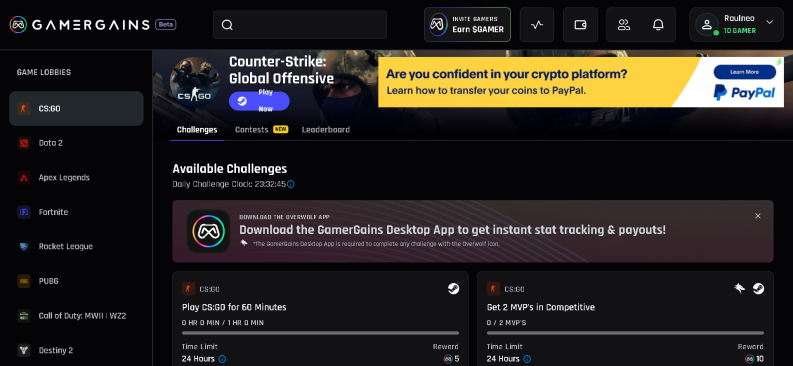This screenshot has height=366, width=793.
Task: Click the info icon beside Daily Challenge Clock
Action: tap(291, 184)
